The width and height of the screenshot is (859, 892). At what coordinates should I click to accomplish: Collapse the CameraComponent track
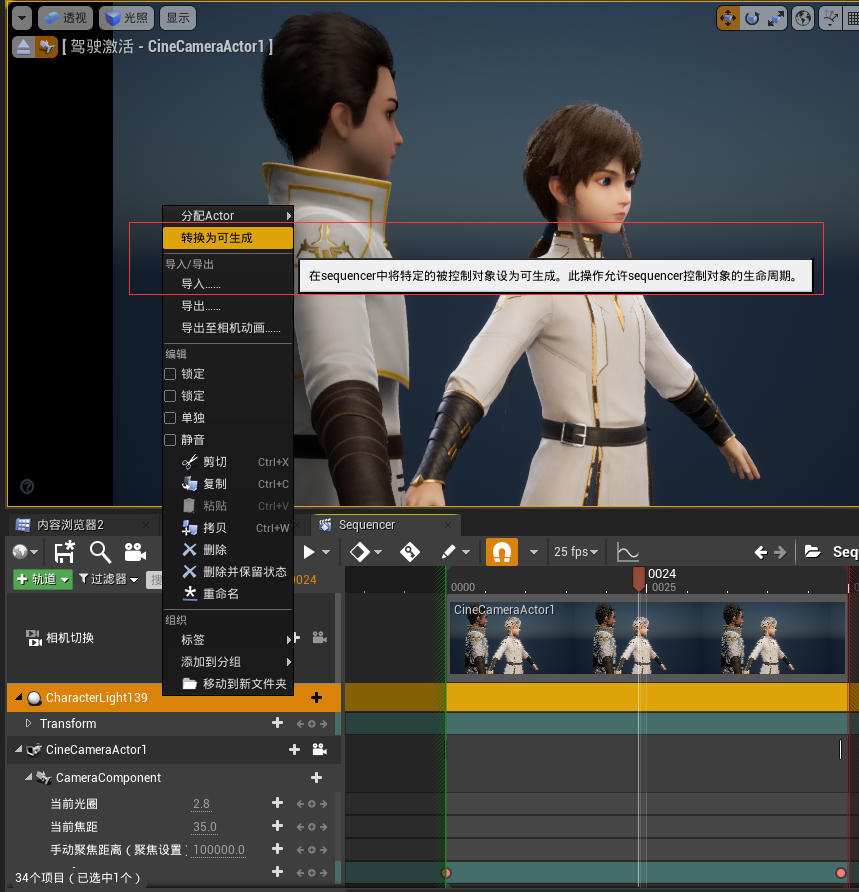point(29,777)
